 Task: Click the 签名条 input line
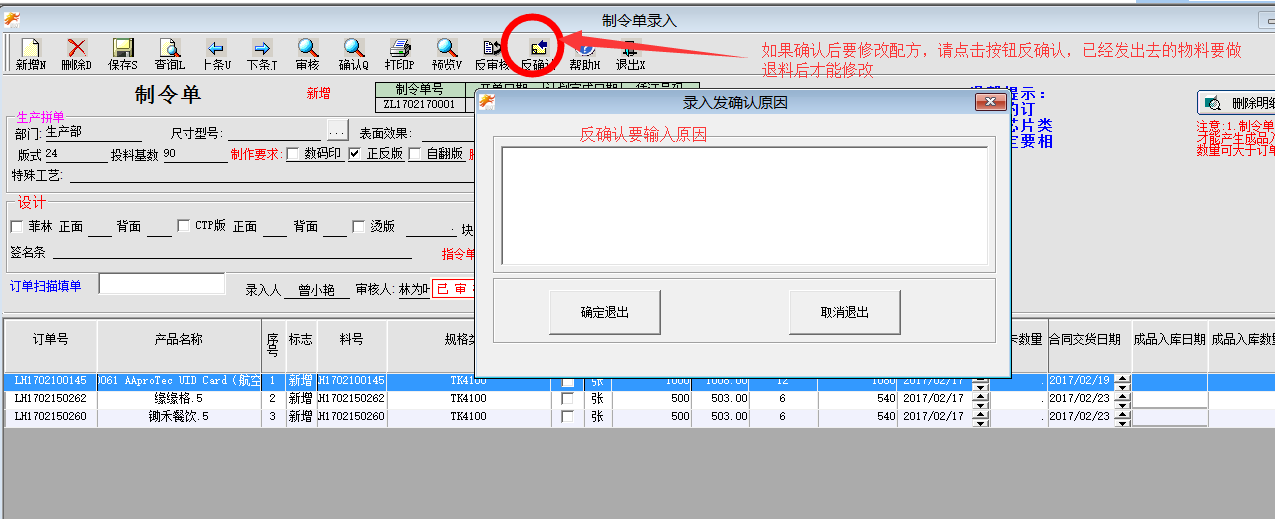232,252
